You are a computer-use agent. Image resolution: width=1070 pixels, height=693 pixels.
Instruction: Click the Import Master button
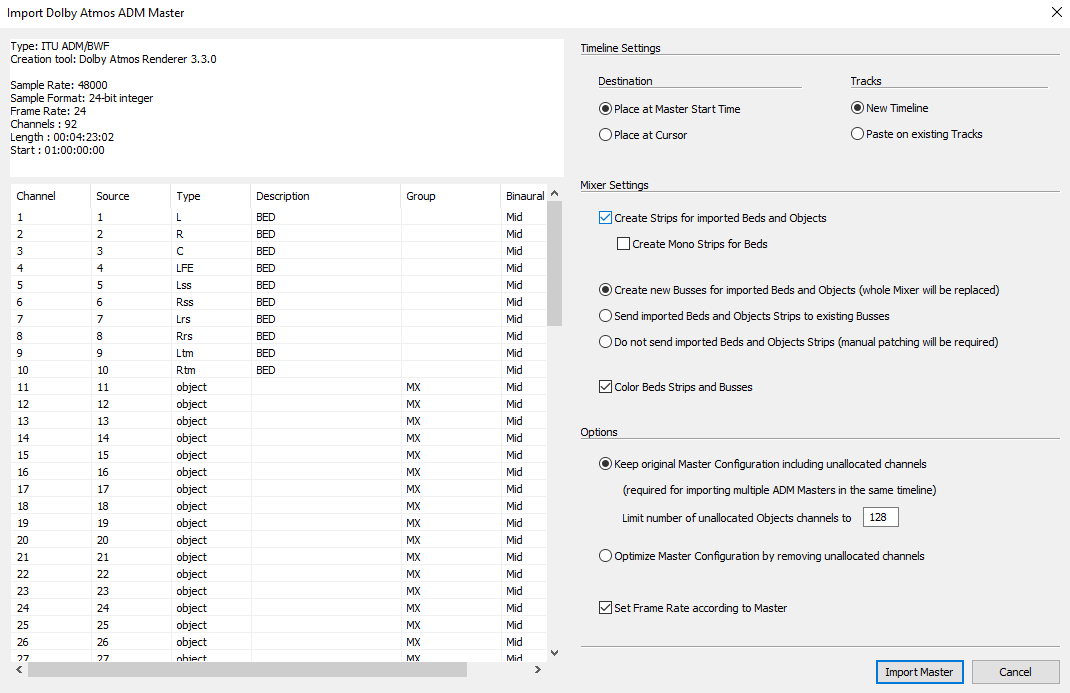[919, 672]
